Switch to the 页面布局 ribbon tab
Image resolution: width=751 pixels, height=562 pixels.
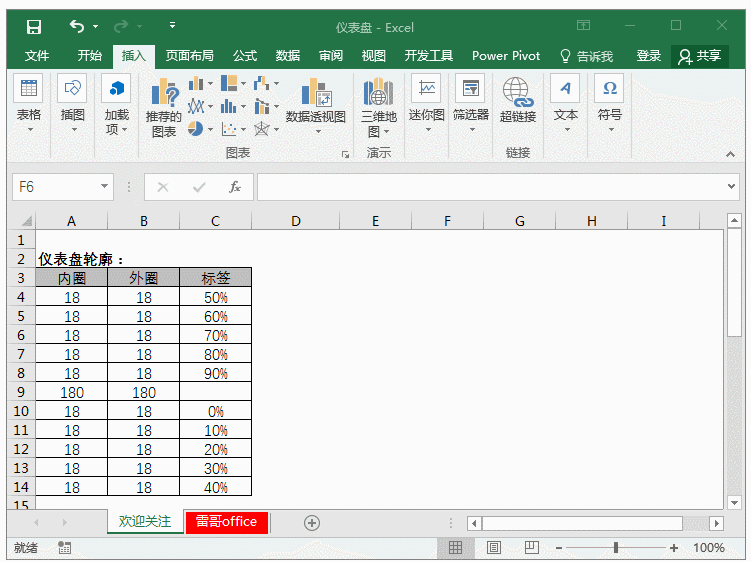[x=190, y=56]
